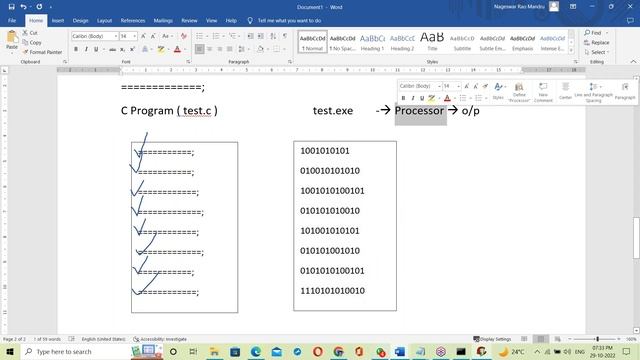Apply the Heading 1 style
The width and height of the screenshot is (640, 360).
372,42
